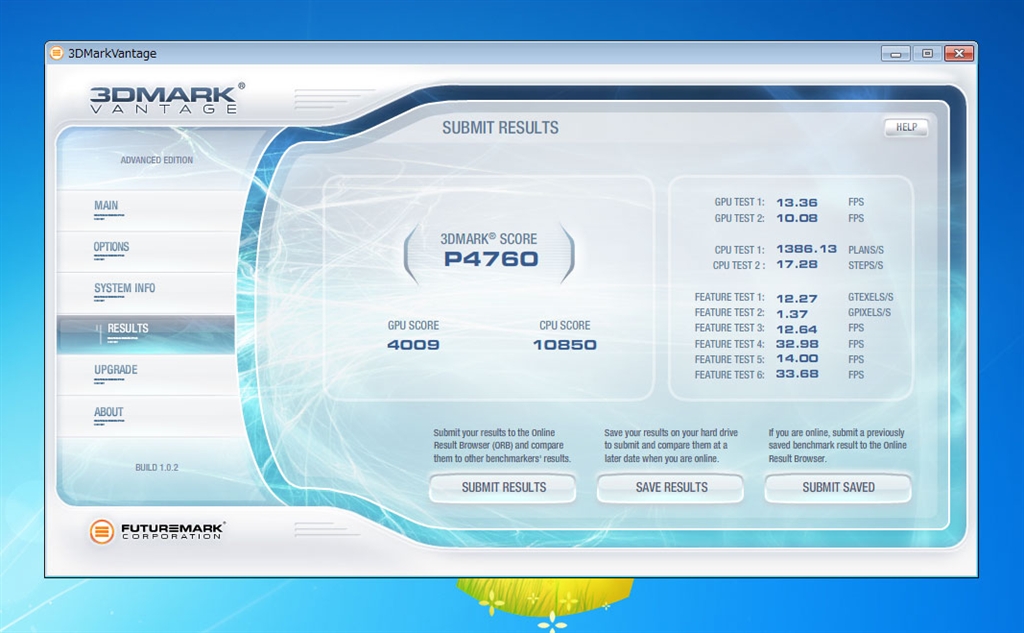Select the Results section
The image size is (1024, 633).
pos(145,334)
